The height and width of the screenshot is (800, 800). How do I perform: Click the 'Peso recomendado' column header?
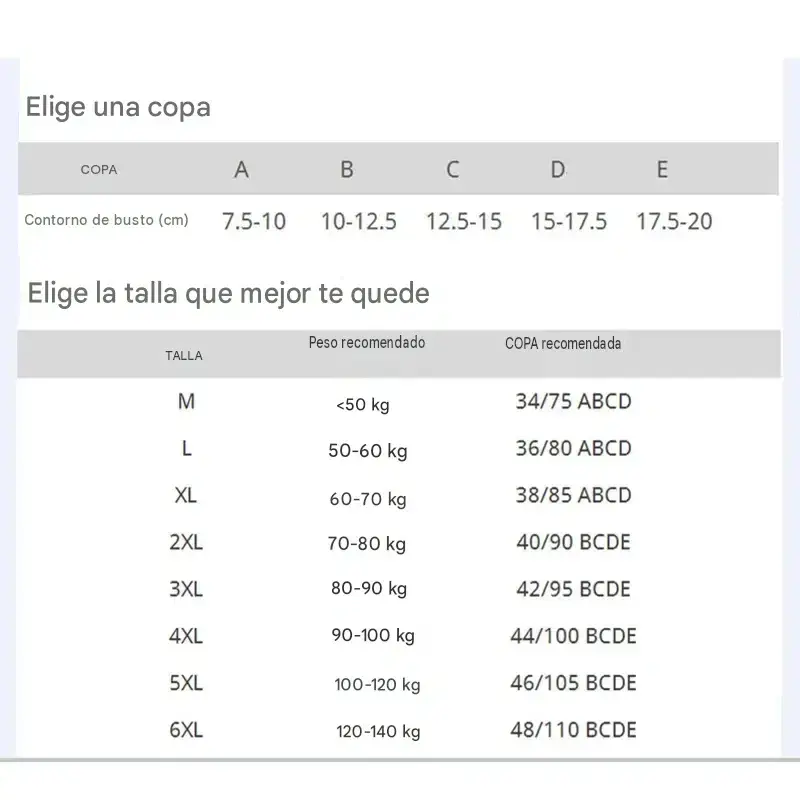367,342
